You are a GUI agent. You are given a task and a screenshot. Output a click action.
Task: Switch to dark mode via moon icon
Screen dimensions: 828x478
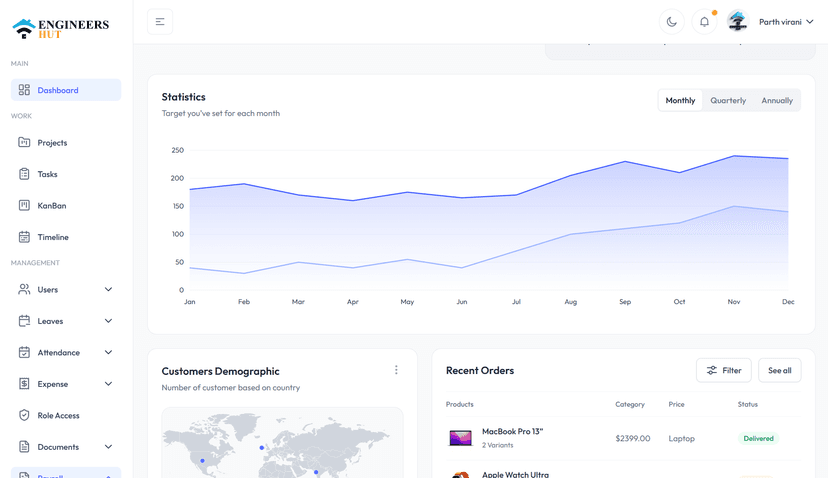tap(671, 22)
